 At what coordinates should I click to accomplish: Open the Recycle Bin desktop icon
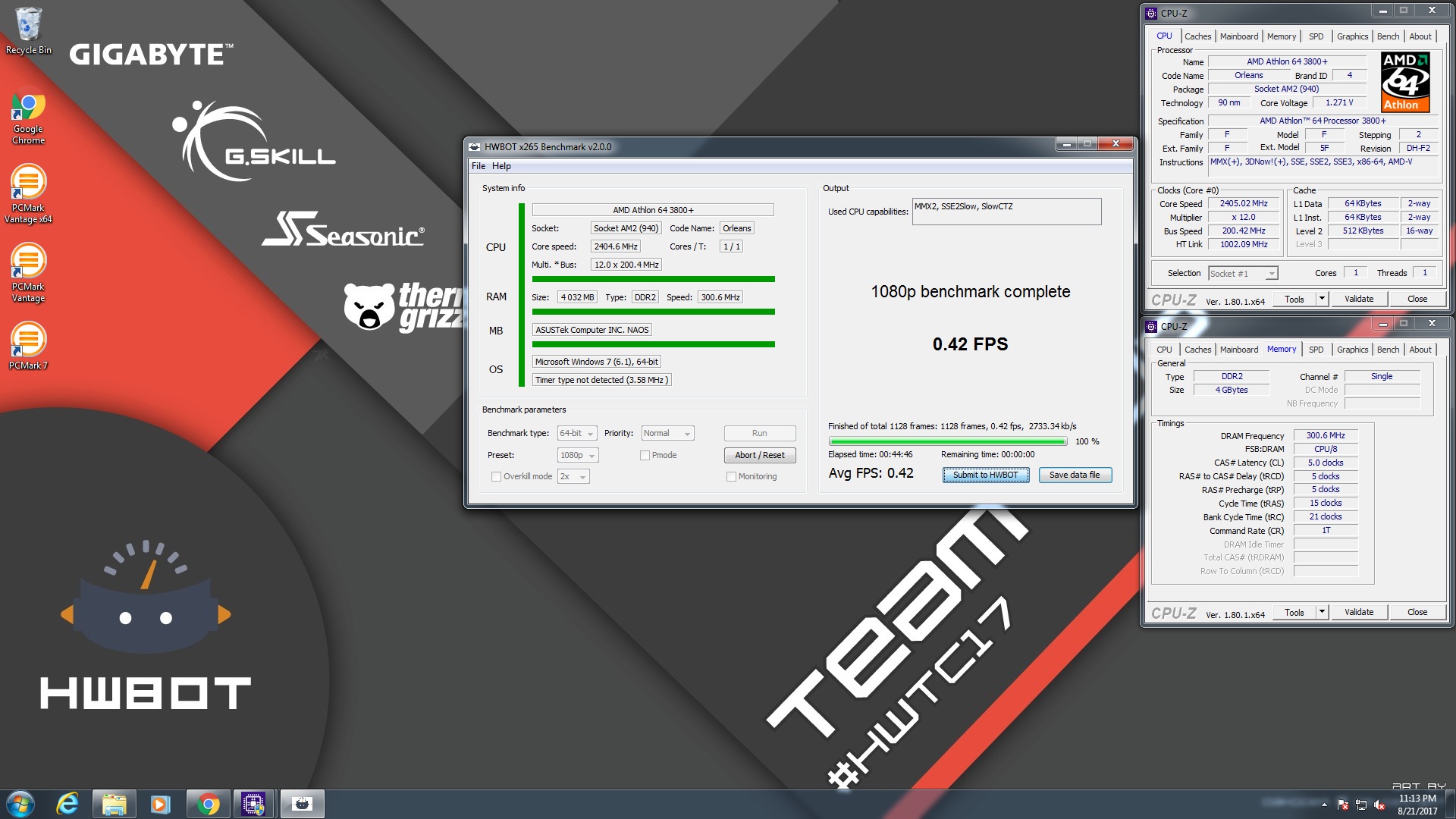(x=28, y=30)
